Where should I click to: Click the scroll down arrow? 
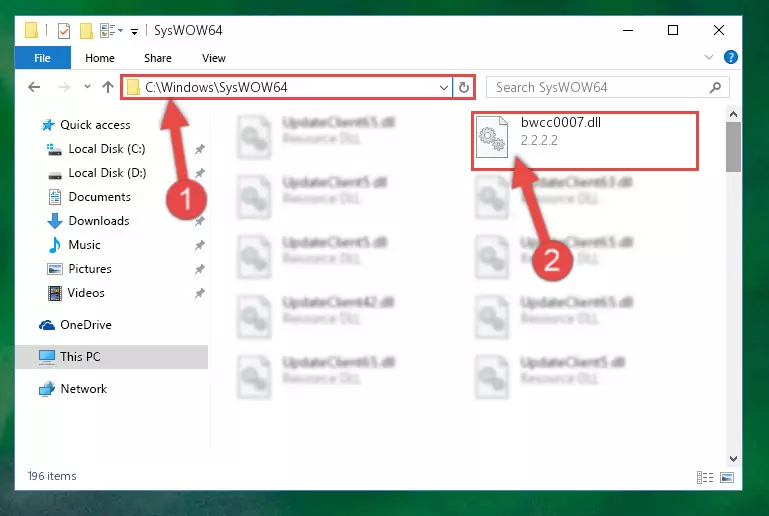[x=733, y=459]
